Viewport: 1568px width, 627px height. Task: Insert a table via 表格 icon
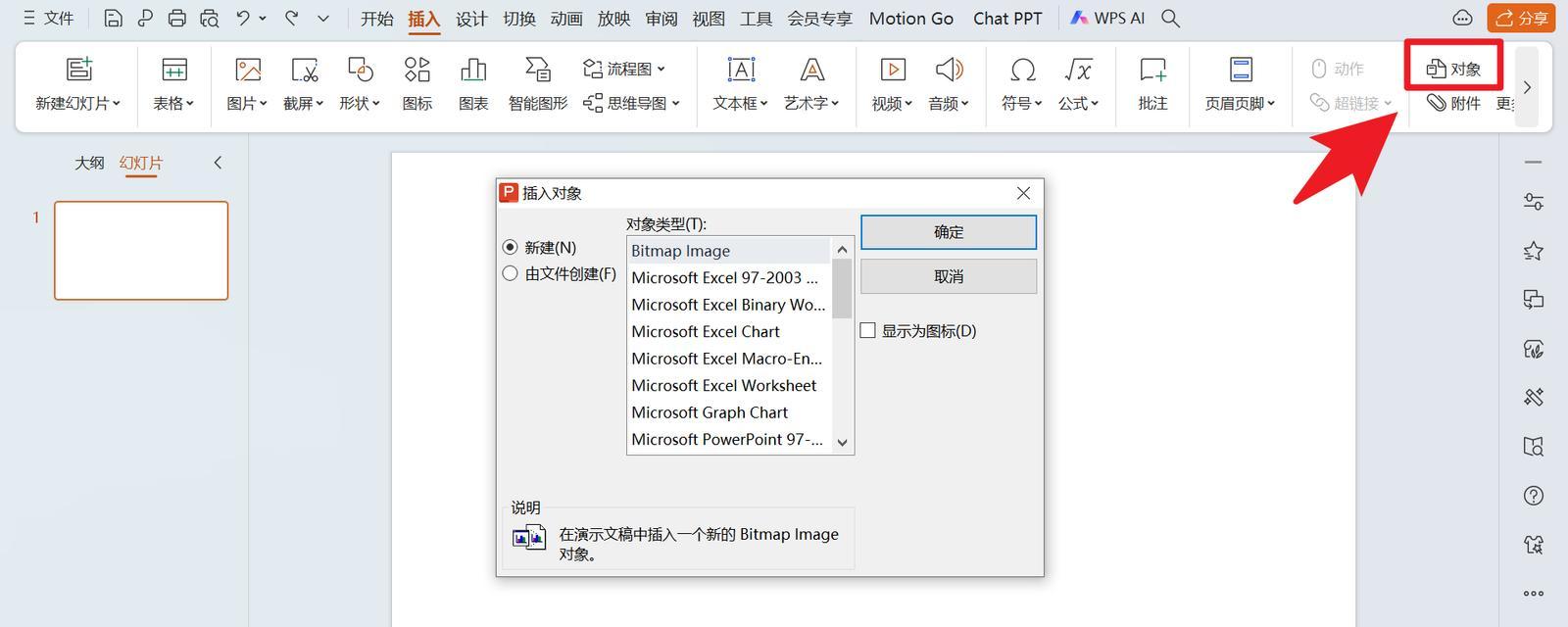click(x=174, y=70)
